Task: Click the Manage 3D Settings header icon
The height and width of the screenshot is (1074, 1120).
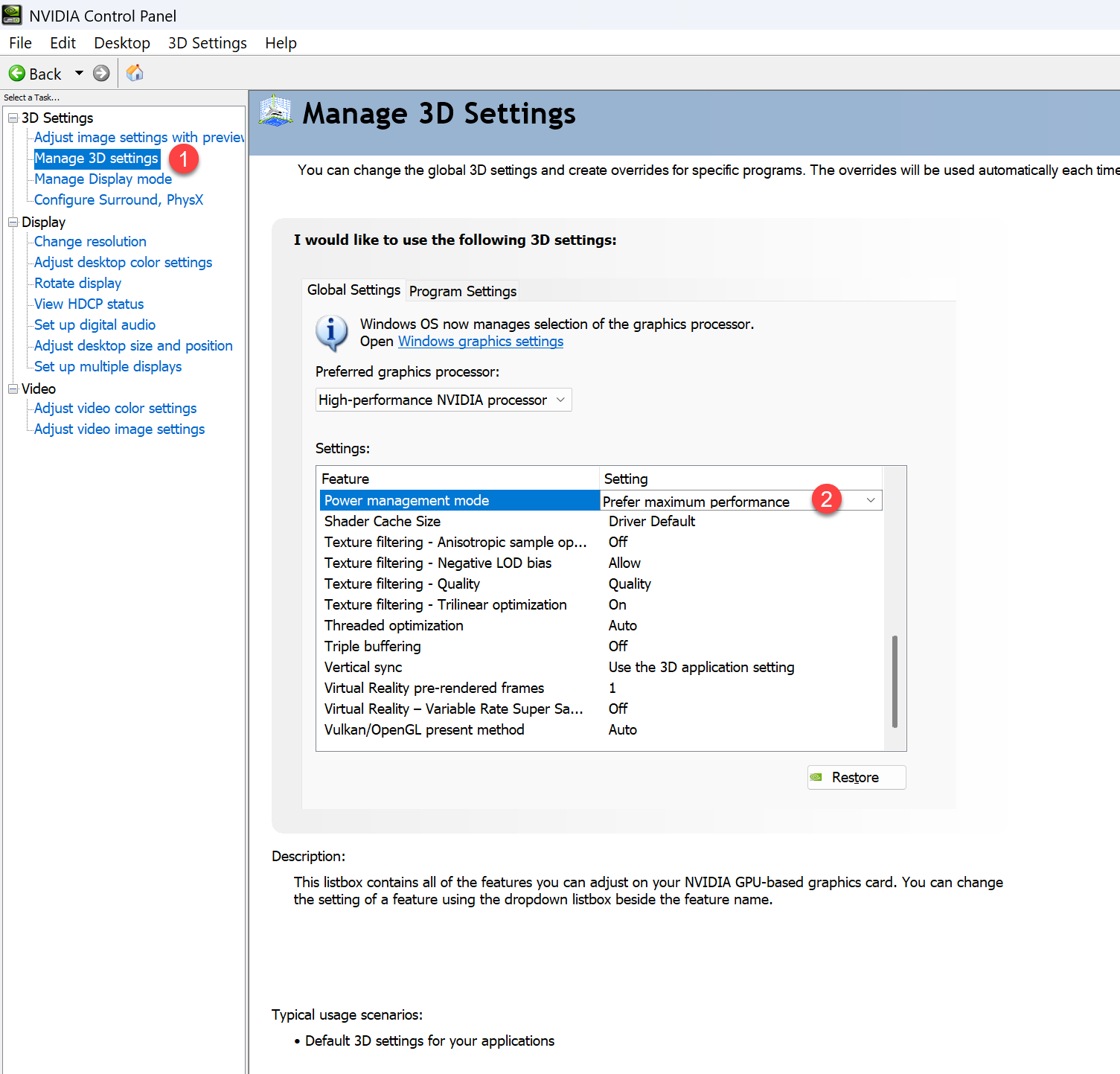Action: (x=276, y=112)
